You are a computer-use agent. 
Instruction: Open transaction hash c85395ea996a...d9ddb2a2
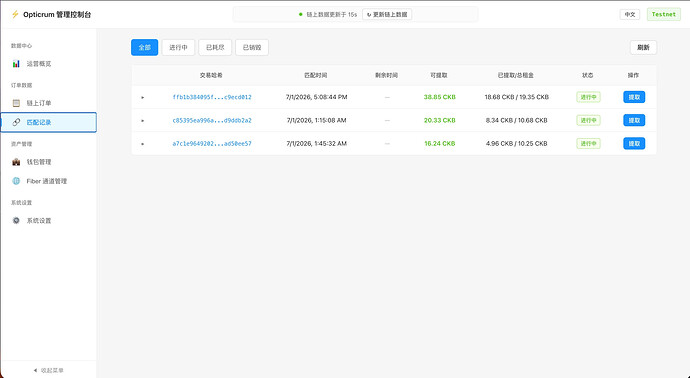(212, 120)
